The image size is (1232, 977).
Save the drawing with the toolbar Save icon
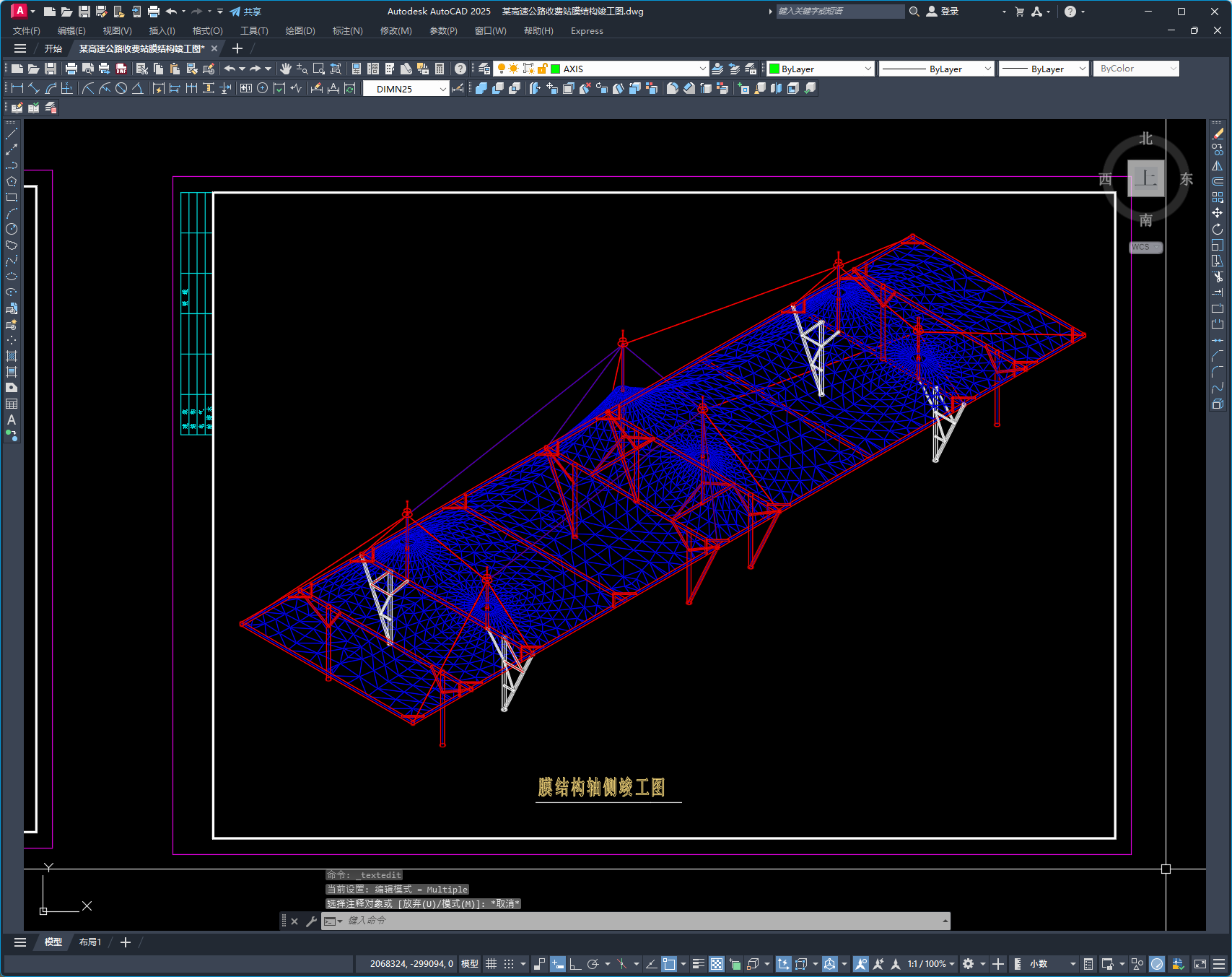[51, 69]
